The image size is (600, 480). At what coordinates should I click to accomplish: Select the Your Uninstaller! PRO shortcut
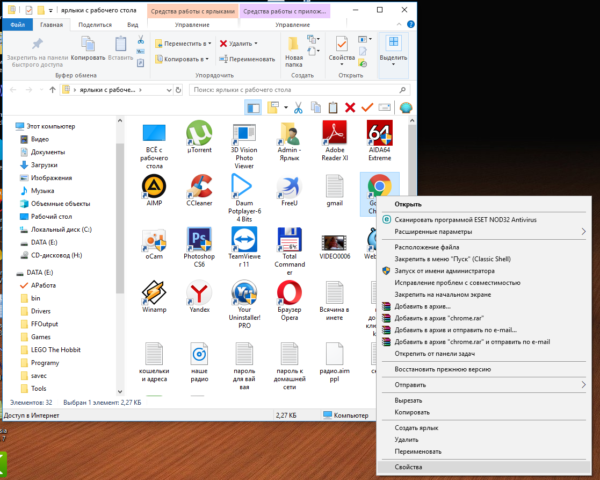244,305
